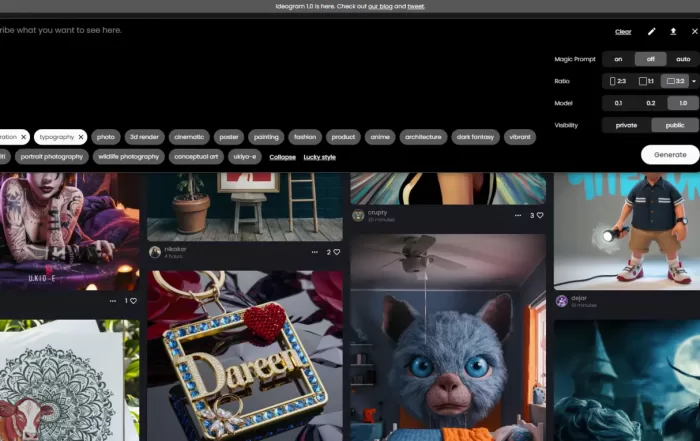Open the 'tweet' link in banner

pyautogui.click(x=416, y=6)
